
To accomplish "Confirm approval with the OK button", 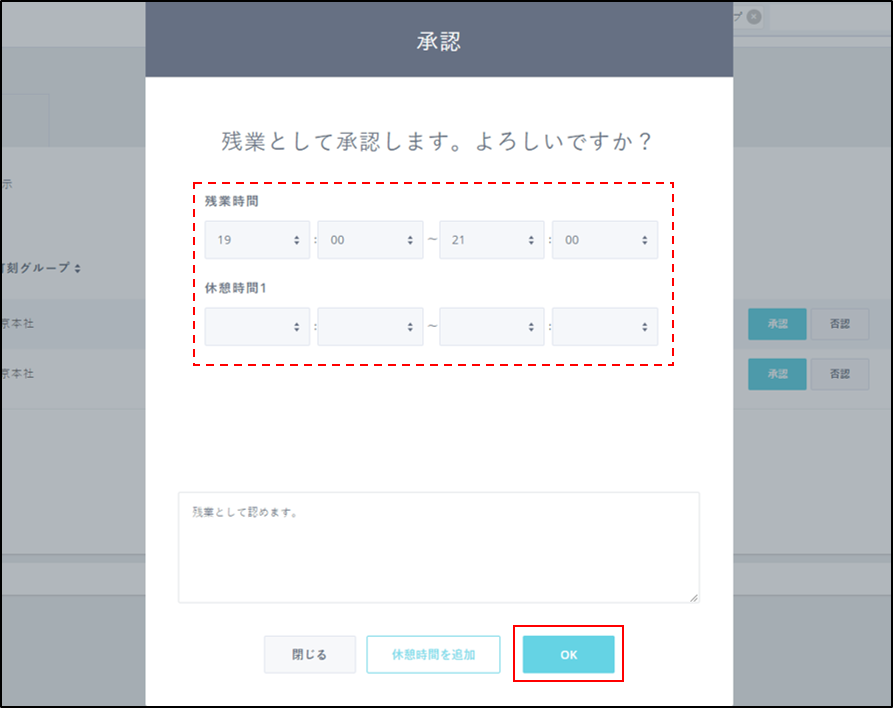I will point(568,655).
